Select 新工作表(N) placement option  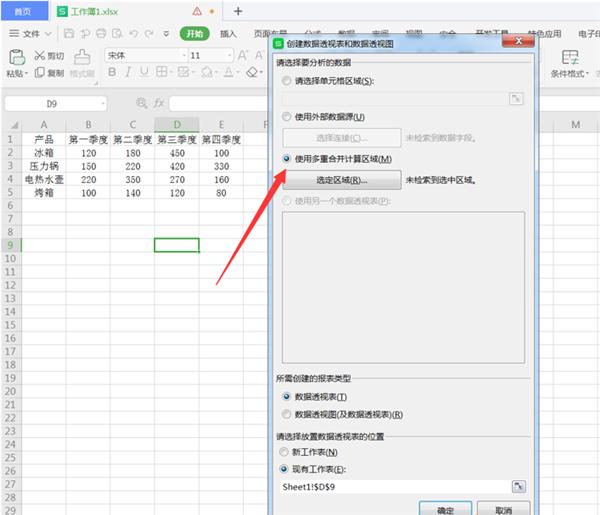284,452
